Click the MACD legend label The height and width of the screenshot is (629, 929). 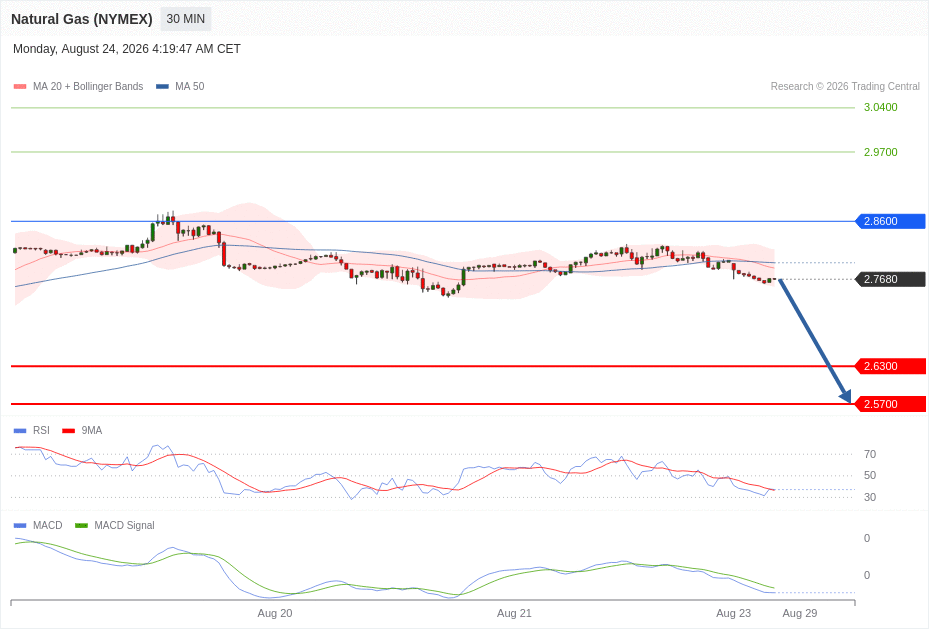click(x=48, y=525)
